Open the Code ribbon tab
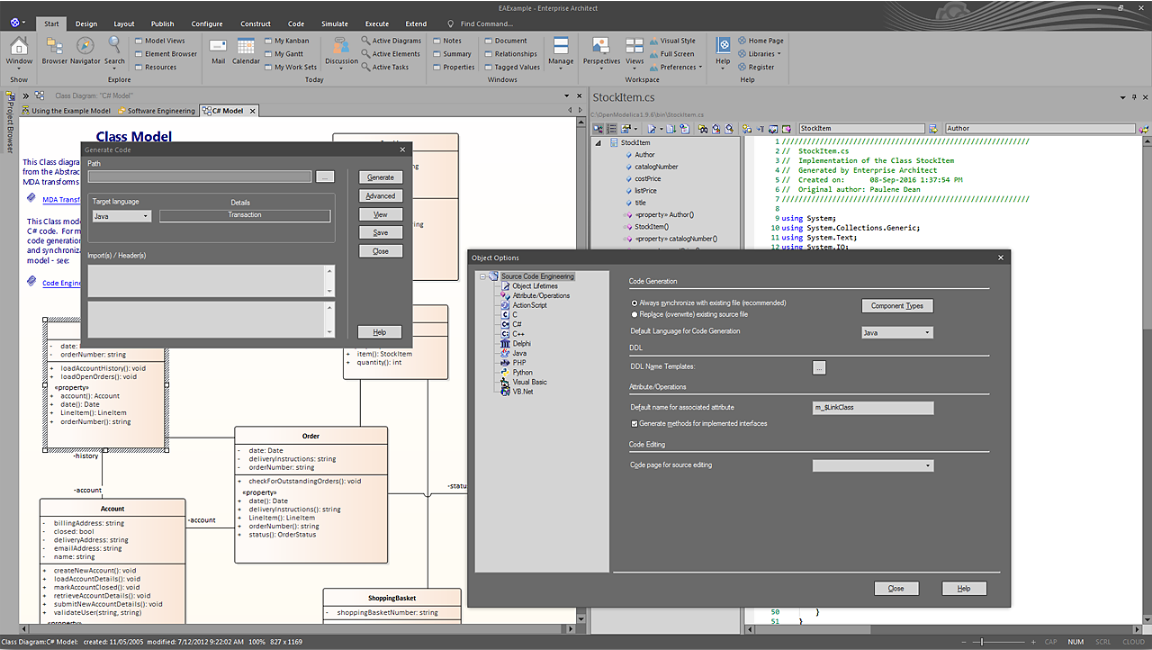This screenshot has height=650, width=1152. [x=296, y=24]
